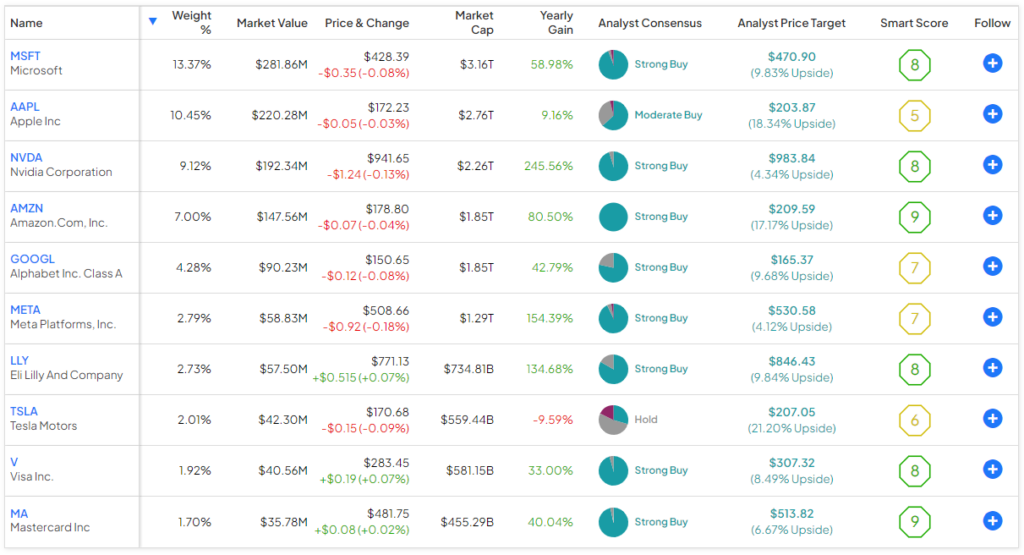Open the MSFT ticker link

(x=25, y=56)
